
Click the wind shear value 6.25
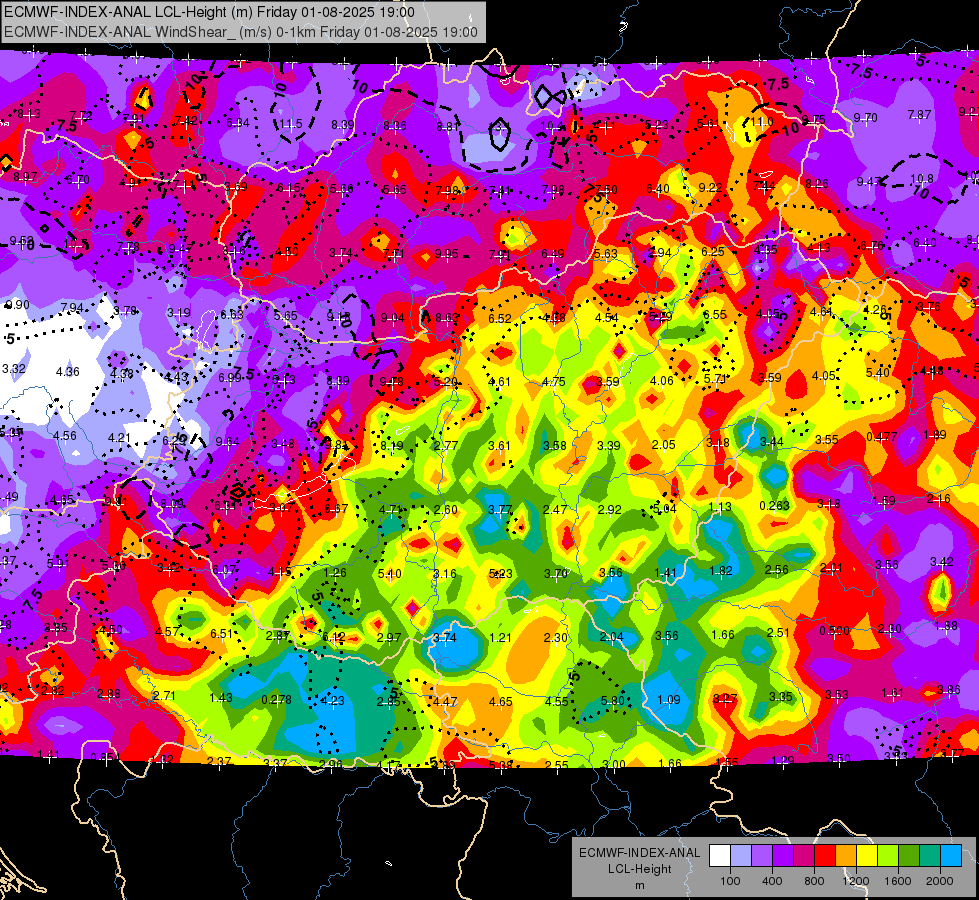coord(712,251)
